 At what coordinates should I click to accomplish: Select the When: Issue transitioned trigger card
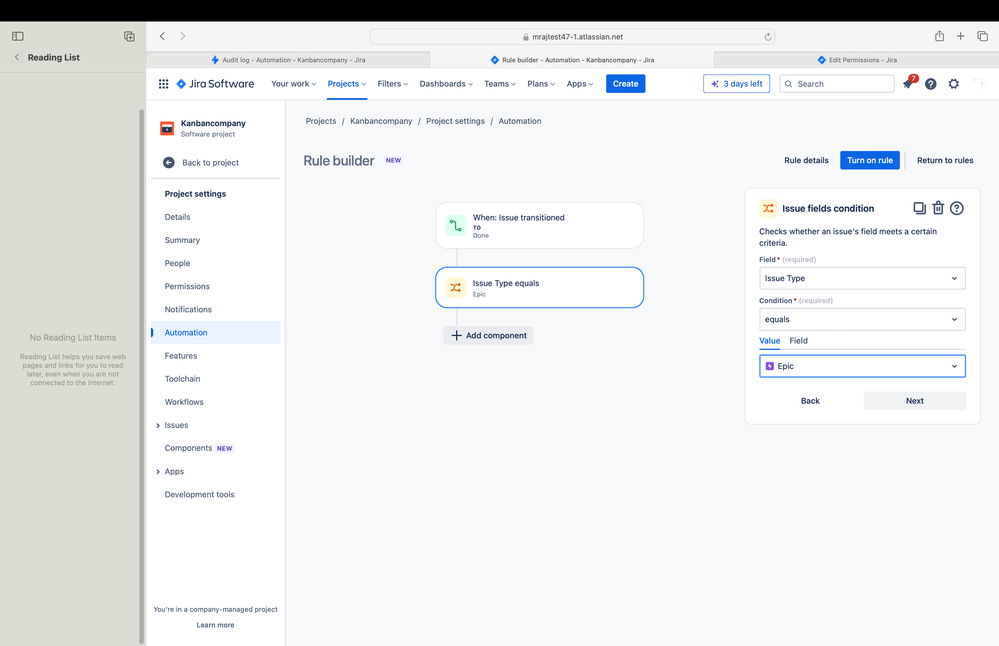coord(540,226)
